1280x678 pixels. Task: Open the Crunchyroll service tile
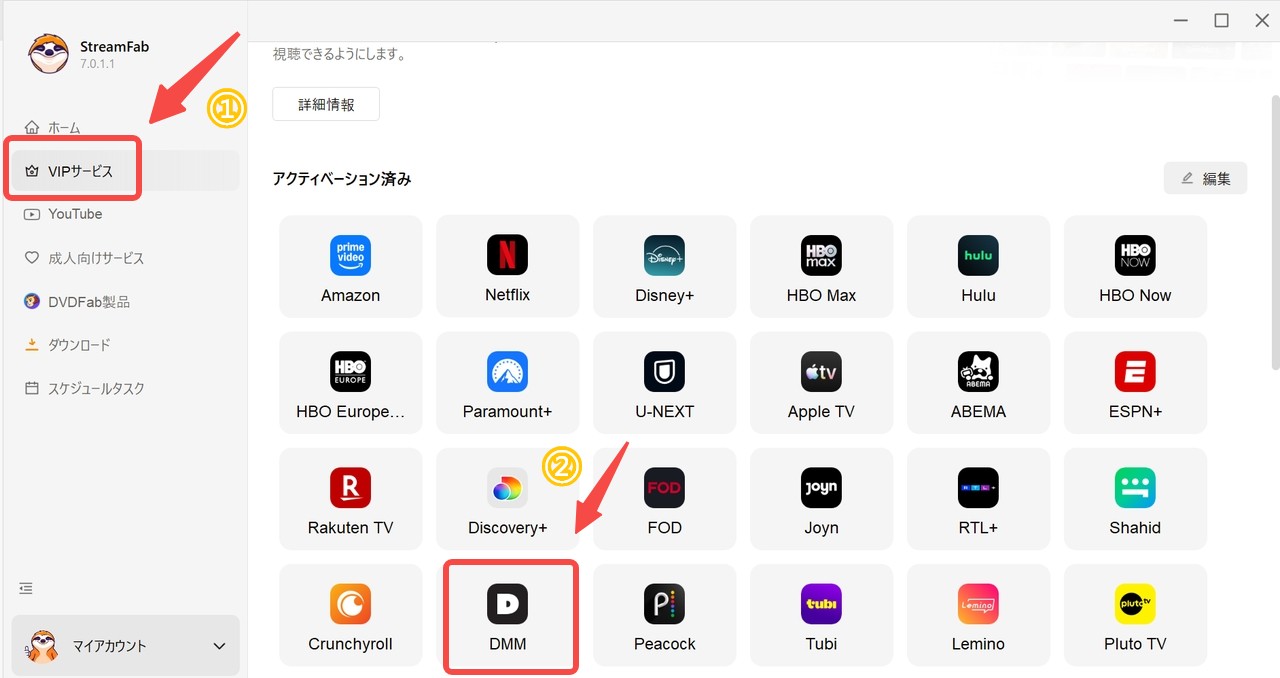(x=350, y=615)
